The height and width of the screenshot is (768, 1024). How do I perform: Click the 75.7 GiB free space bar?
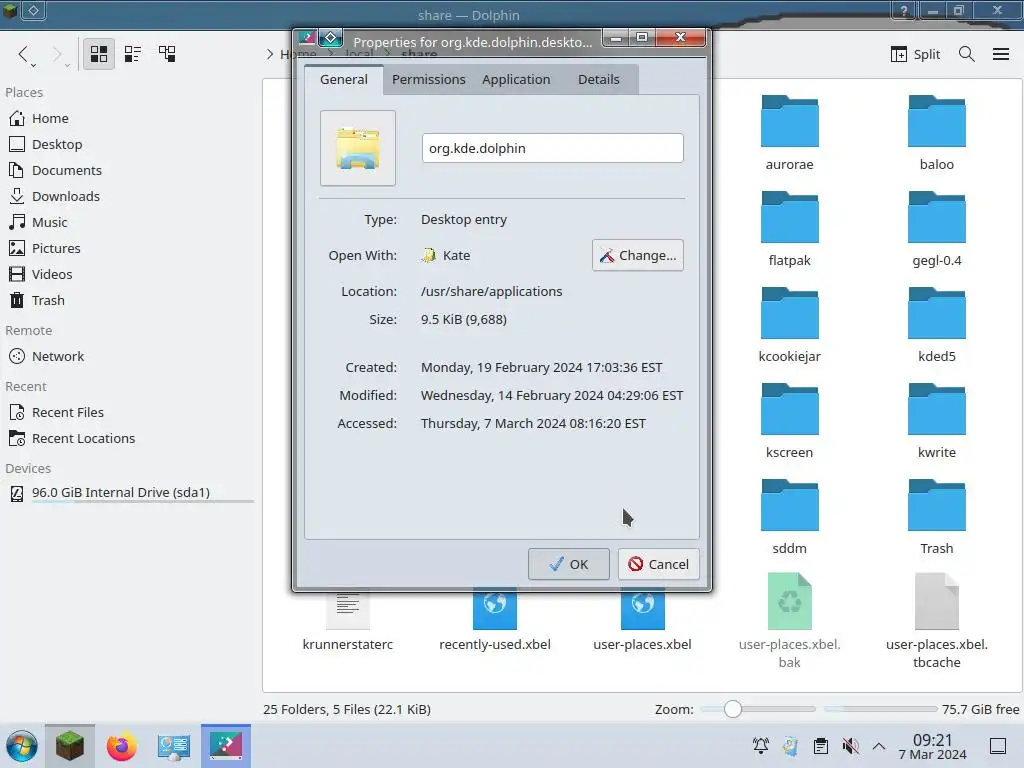point(880,709)
